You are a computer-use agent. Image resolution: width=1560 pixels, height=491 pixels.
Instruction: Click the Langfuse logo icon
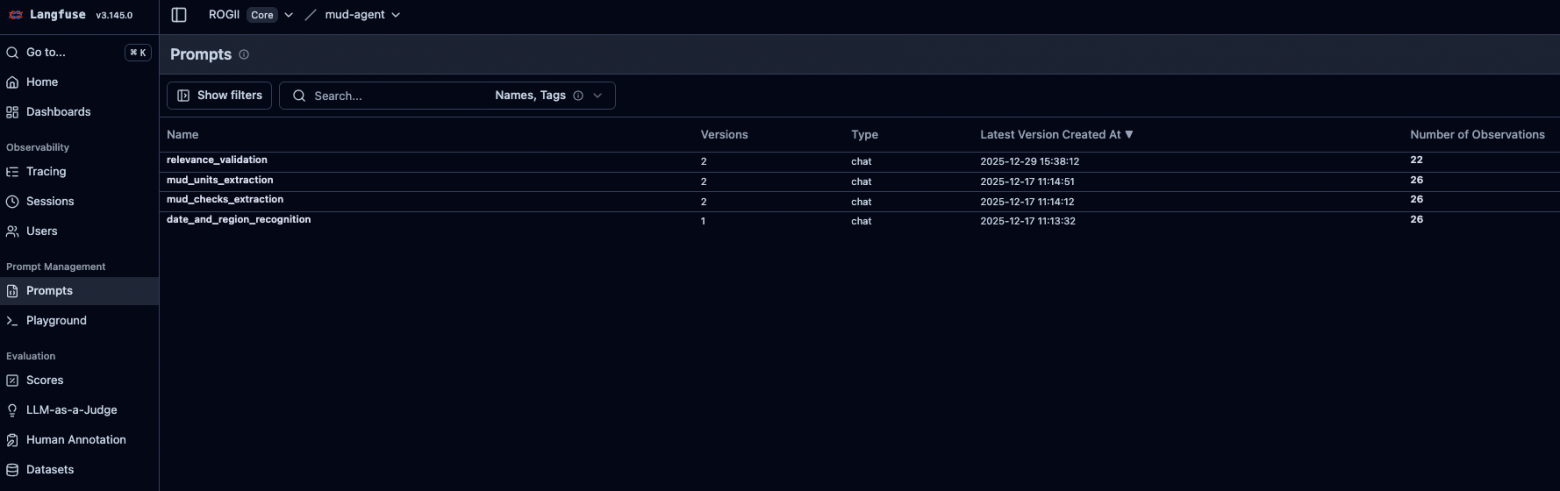coord(16,15)
